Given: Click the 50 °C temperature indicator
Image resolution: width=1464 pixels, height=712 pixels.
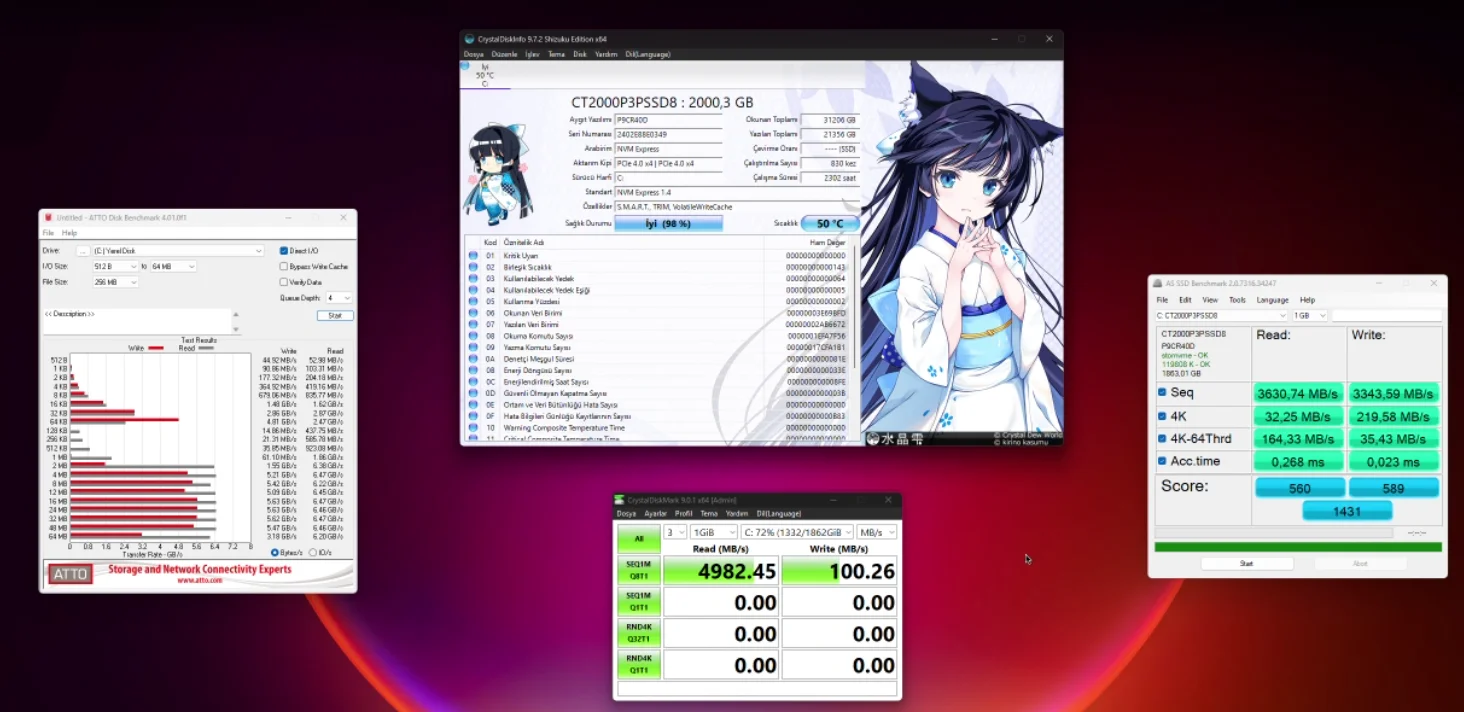Looking at the screenshot, I should click(x=830, y=224).
